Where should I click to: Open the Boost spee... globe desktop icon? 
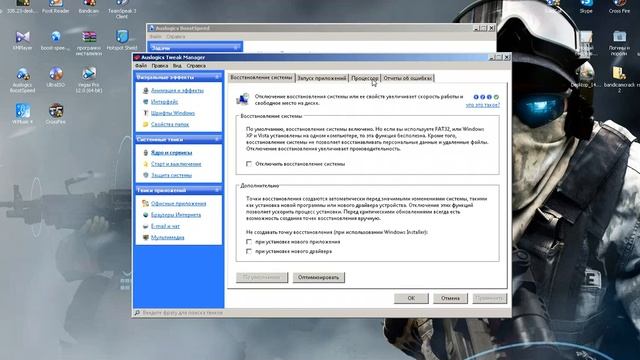point(56,40)
